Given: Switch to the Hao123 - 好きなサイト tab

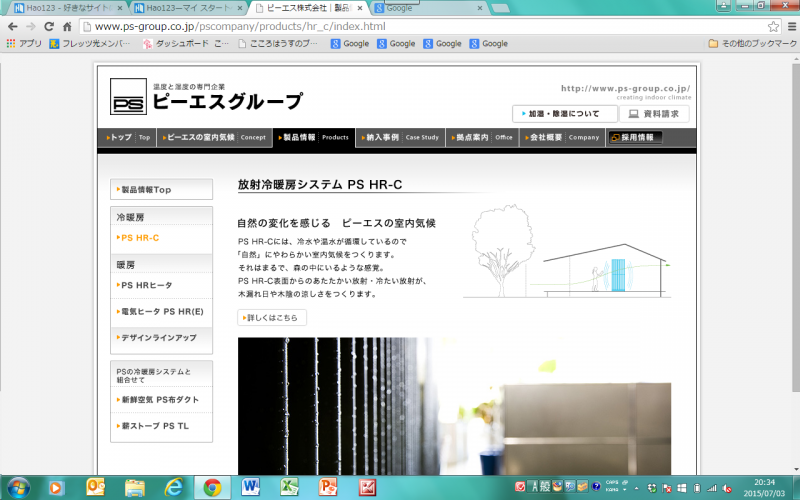Looking at the screenshot, I should pos(68,8).
